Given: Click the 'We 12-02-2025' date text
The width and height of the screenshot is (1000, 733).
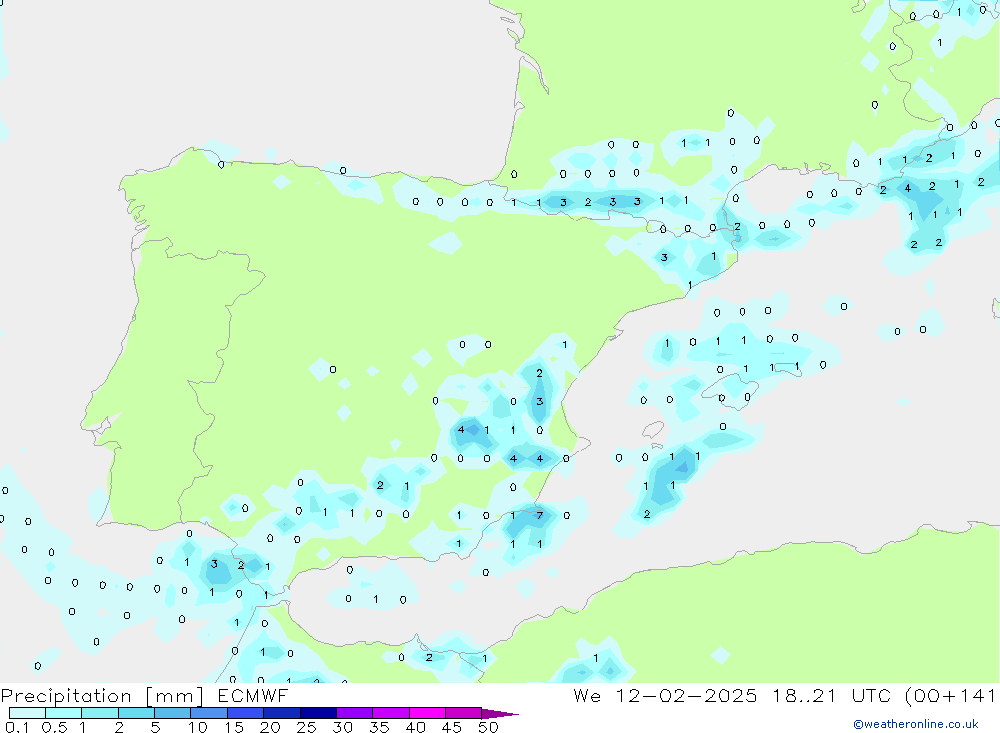Looking at the screenshot, I should pos(665,695).
